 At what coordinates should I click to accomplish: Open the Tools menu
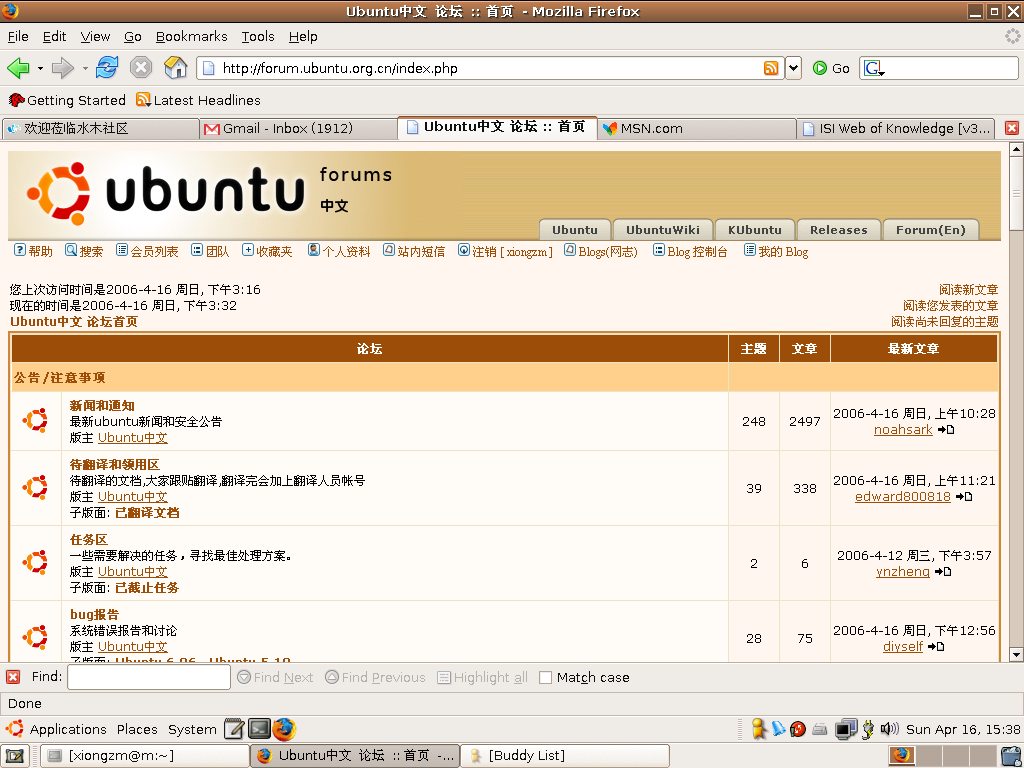tap(258, 37)
